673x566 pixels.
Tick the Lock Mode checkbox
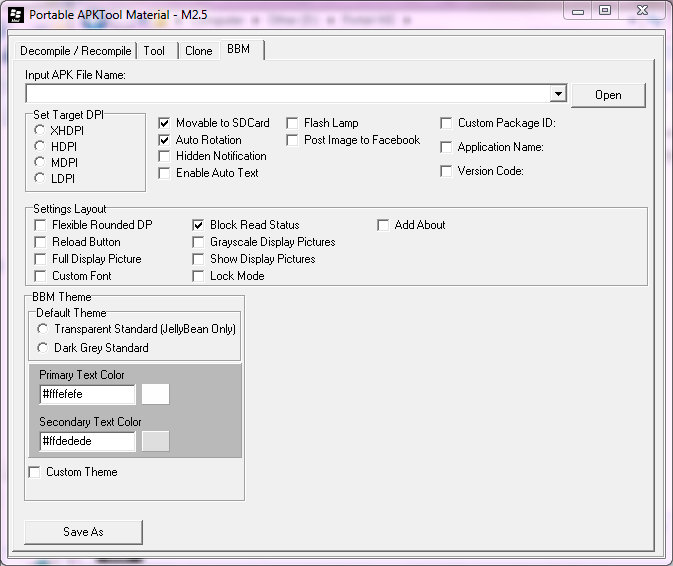tap(198, 276)
